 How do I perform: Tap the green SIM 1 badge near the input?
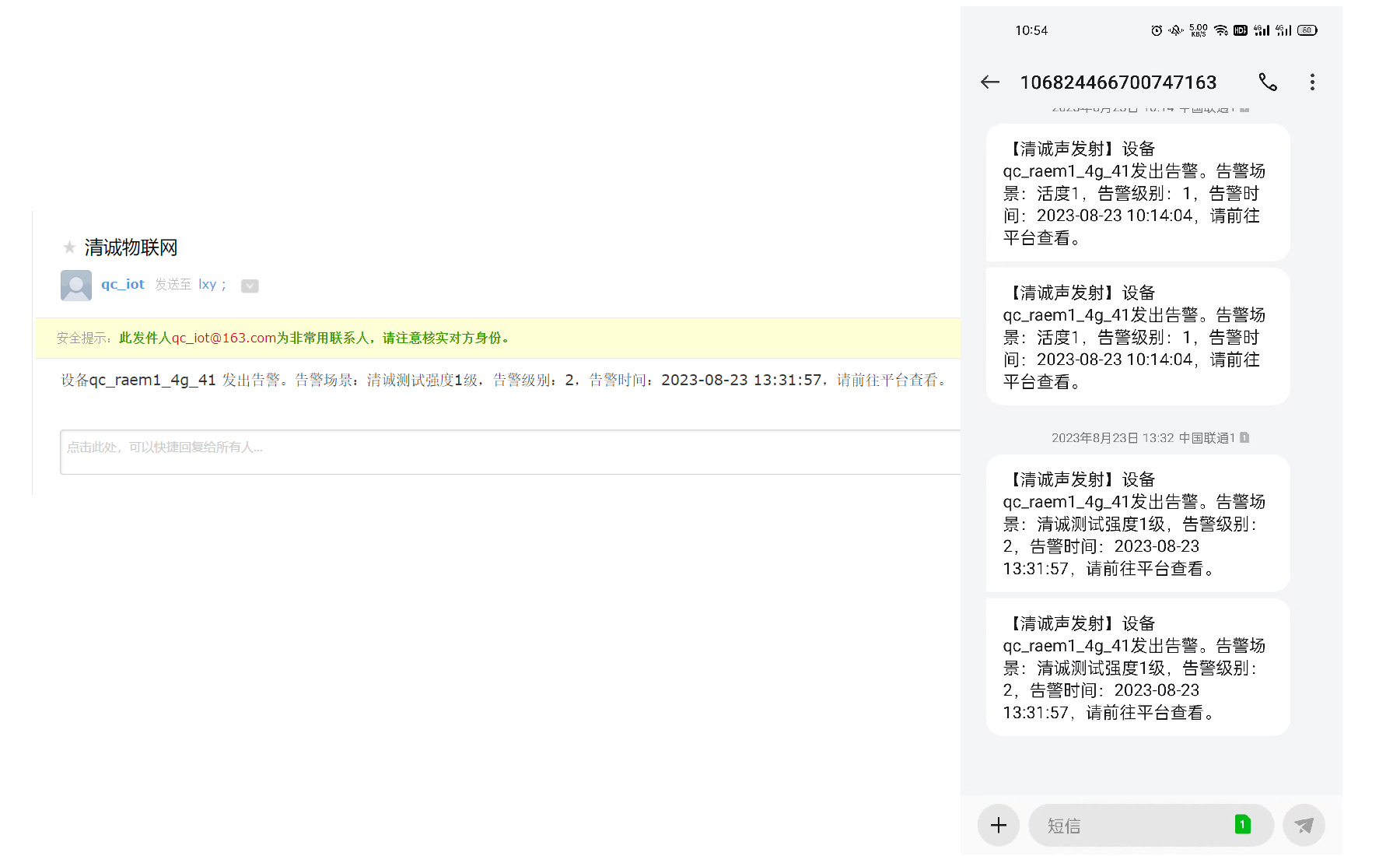(x=1242, y=824)
